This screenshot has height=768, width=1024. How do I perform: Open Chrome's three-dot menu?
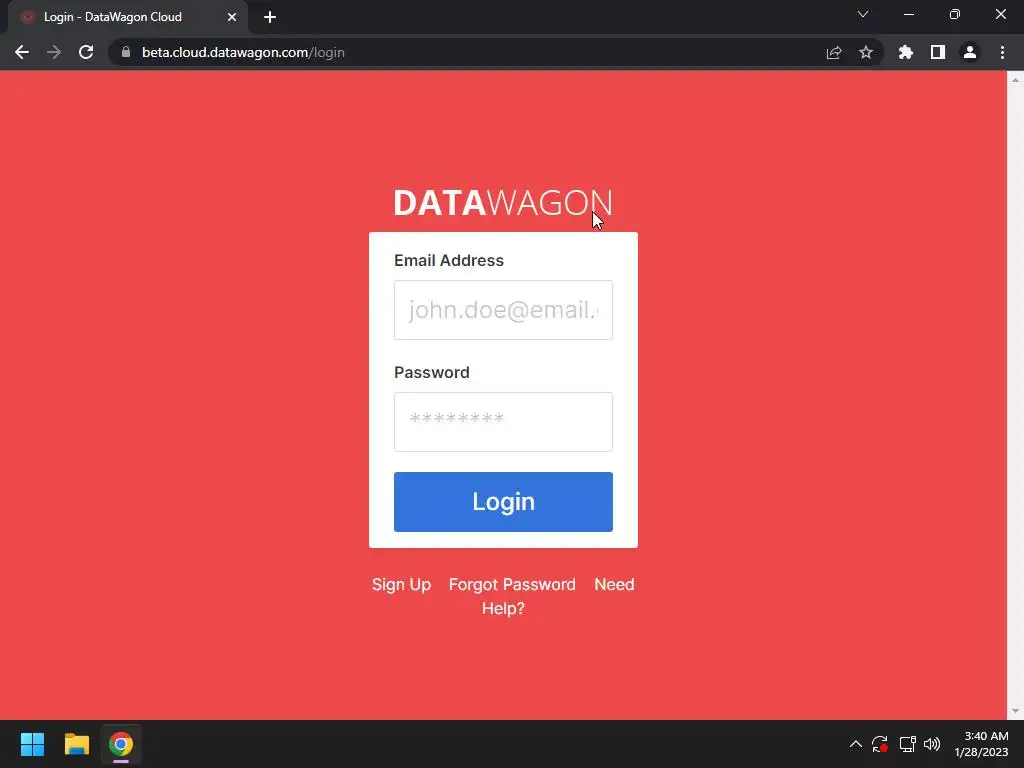click(1002, 52)
